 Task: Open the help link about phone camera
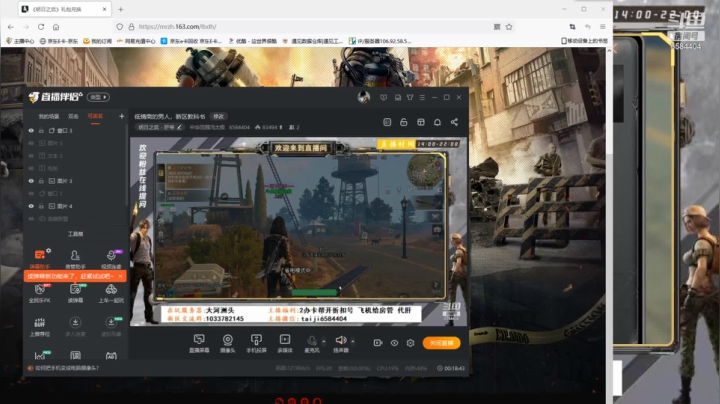pyautogui.click(x=67, y=368)
